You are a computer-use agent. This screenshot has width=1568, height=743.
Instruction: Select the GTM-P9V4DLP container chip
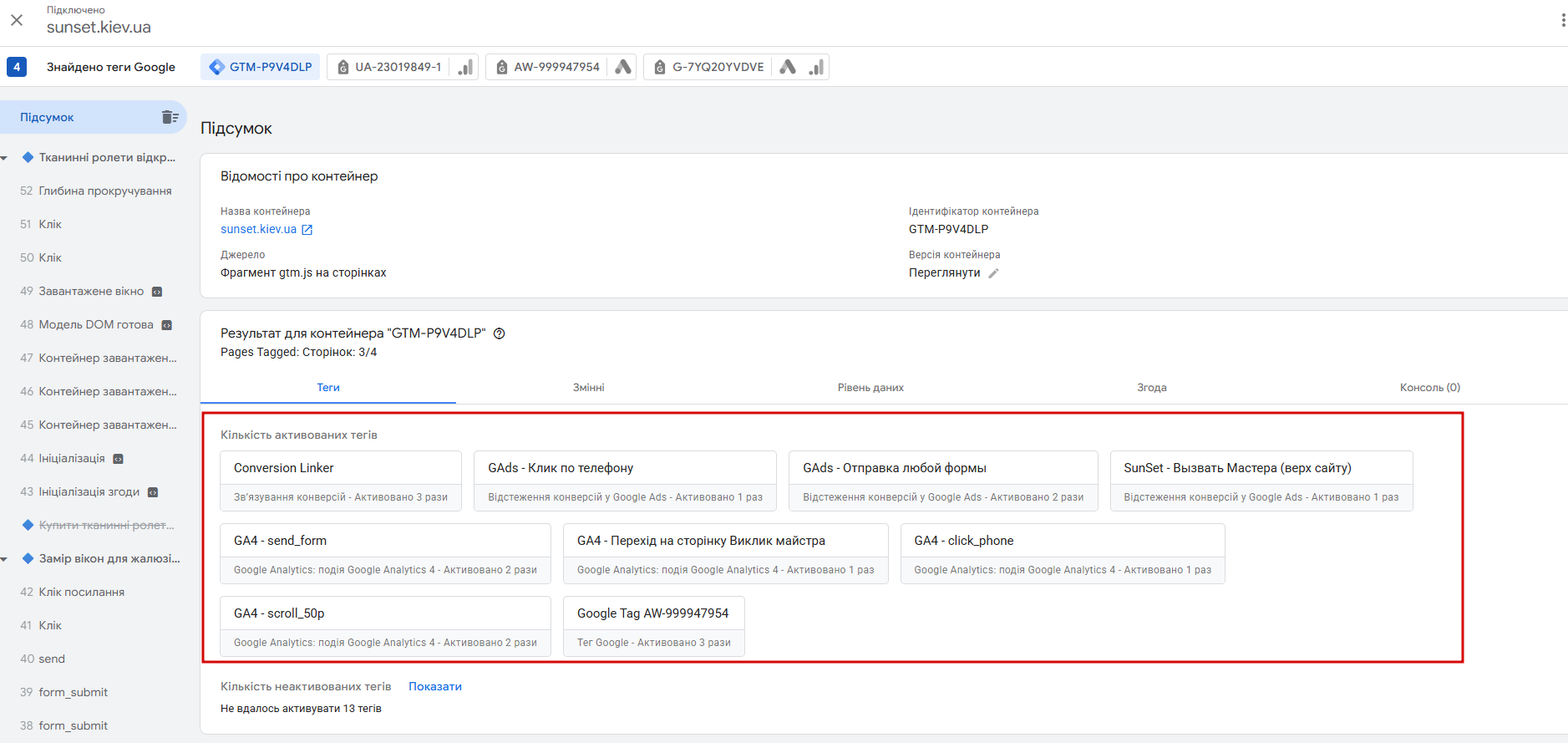click(x=261, y=67)
